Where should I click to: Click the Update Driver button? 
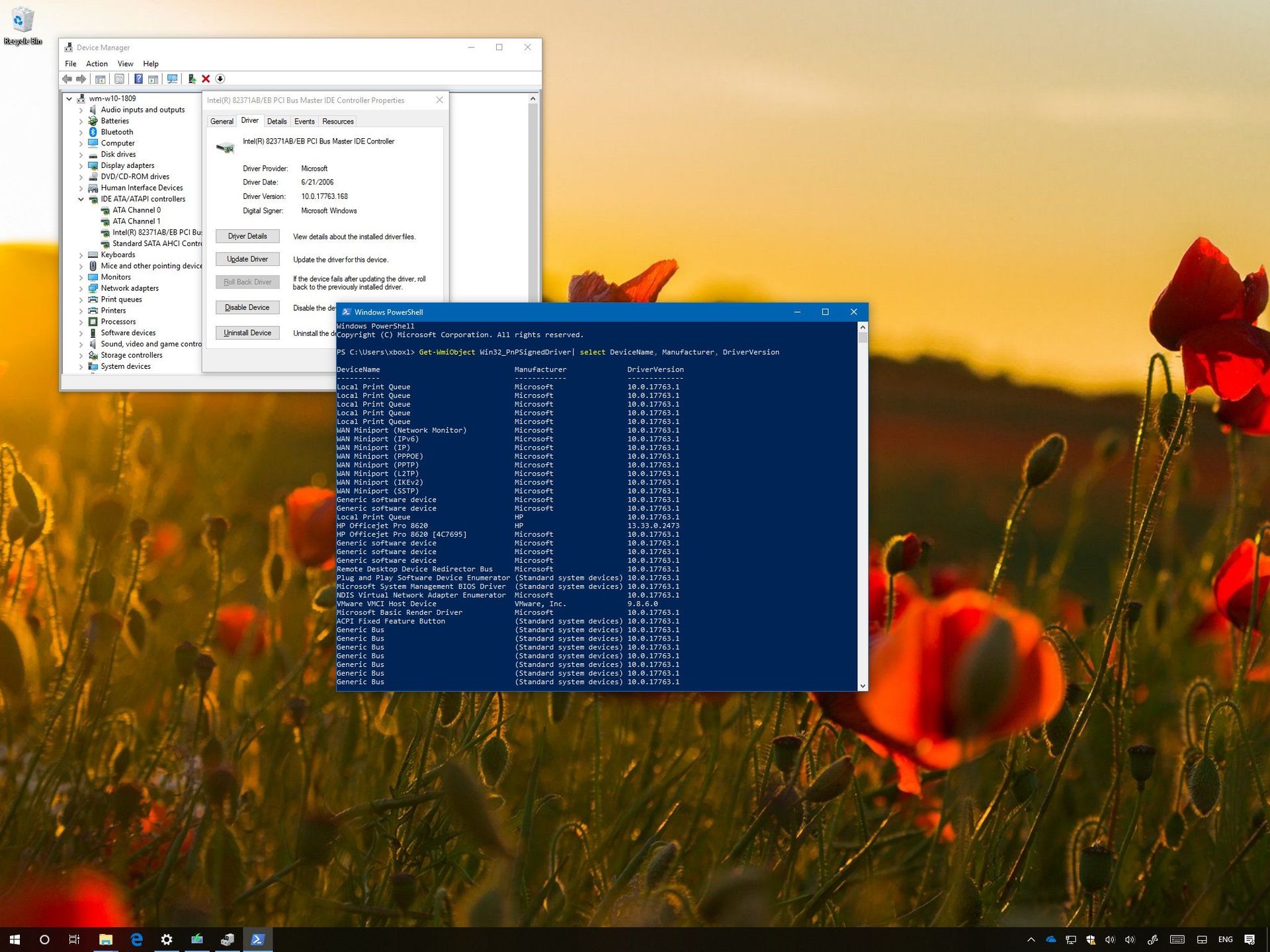click(247, 258)
